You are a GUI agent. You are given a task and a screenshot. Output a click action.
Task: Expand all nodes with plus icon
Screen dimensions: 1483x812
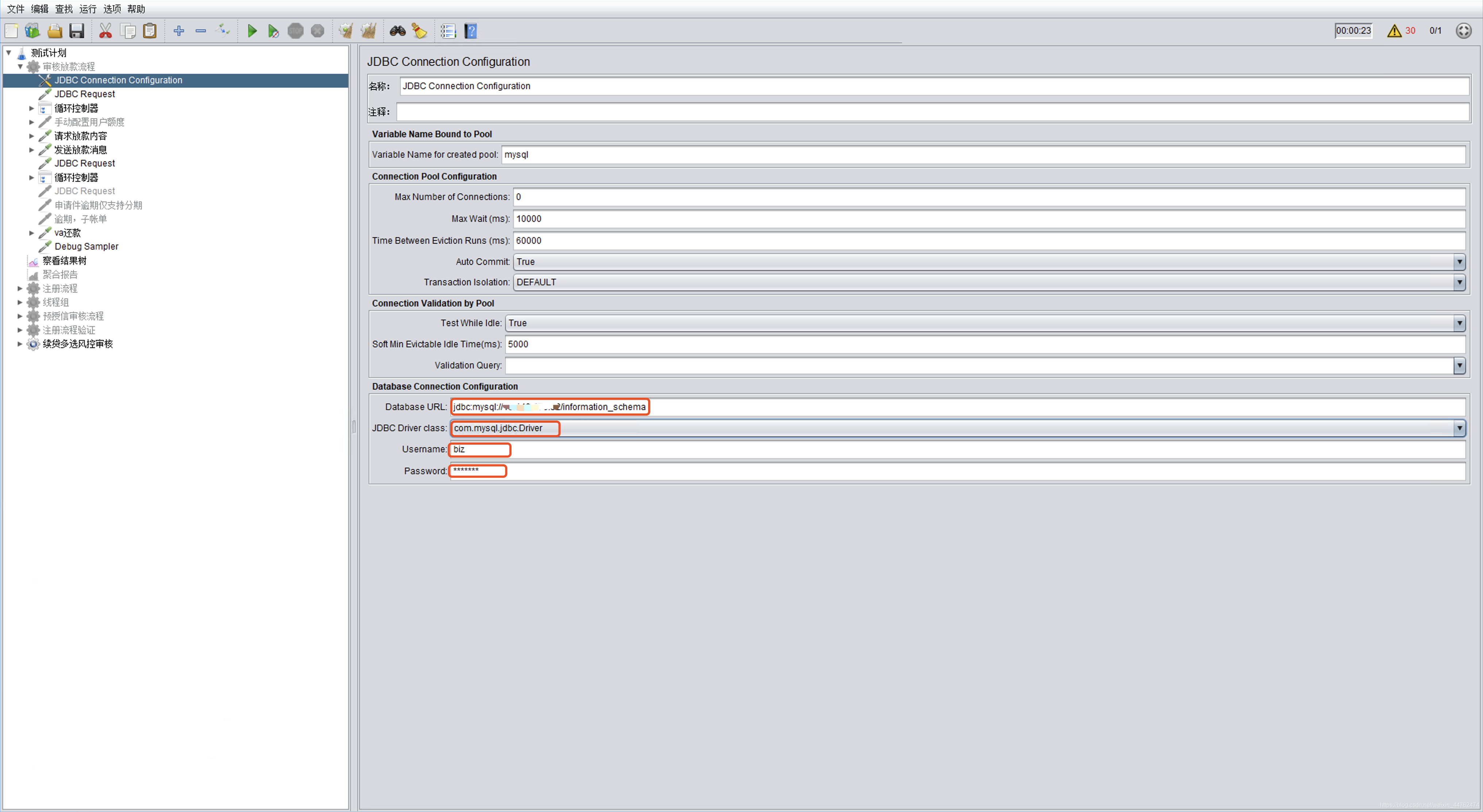tap(179, 31)
